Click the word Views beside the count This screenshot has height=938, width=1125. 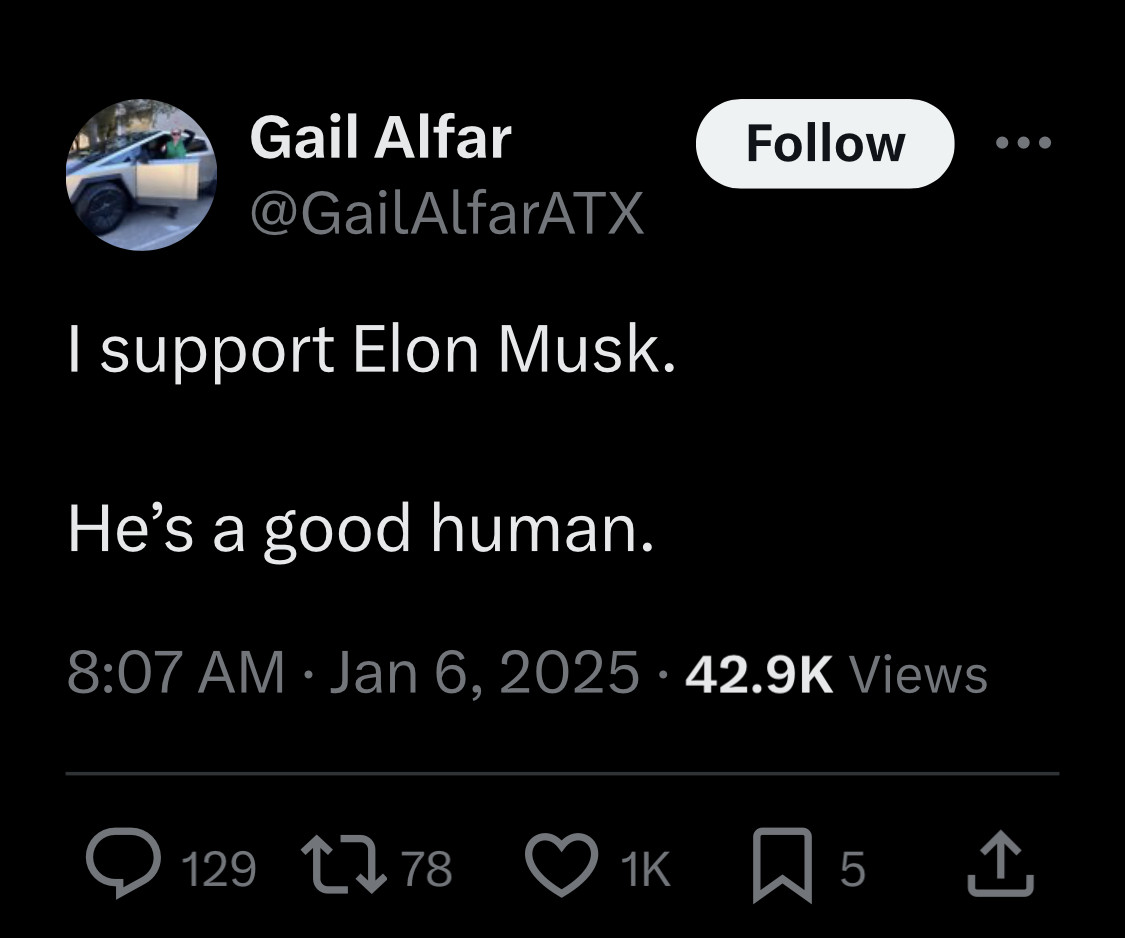pyautogui.click(x=918, y=673)
